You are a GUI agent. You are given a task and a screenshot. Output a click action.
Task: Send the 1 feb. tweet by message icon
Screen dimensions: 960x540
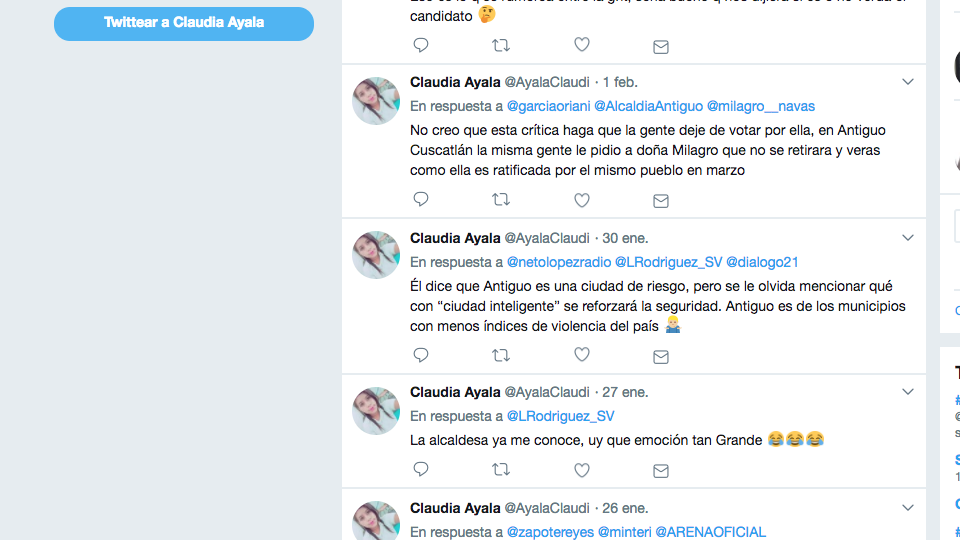pyautogui.click(x=661, y=201)
